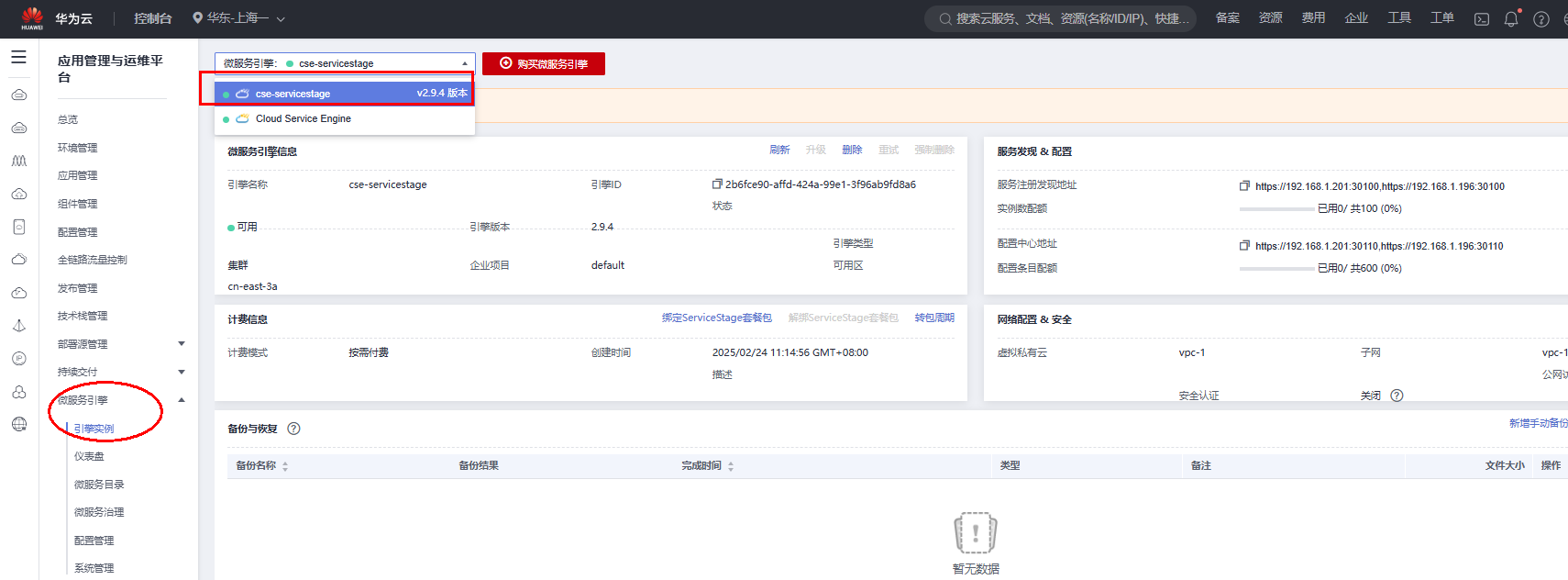Image resolution: width=1568 pixels, height=580 pixels.
Task: Collapse the 微服务引擎 menu arrow
Action: pos(182,399)
